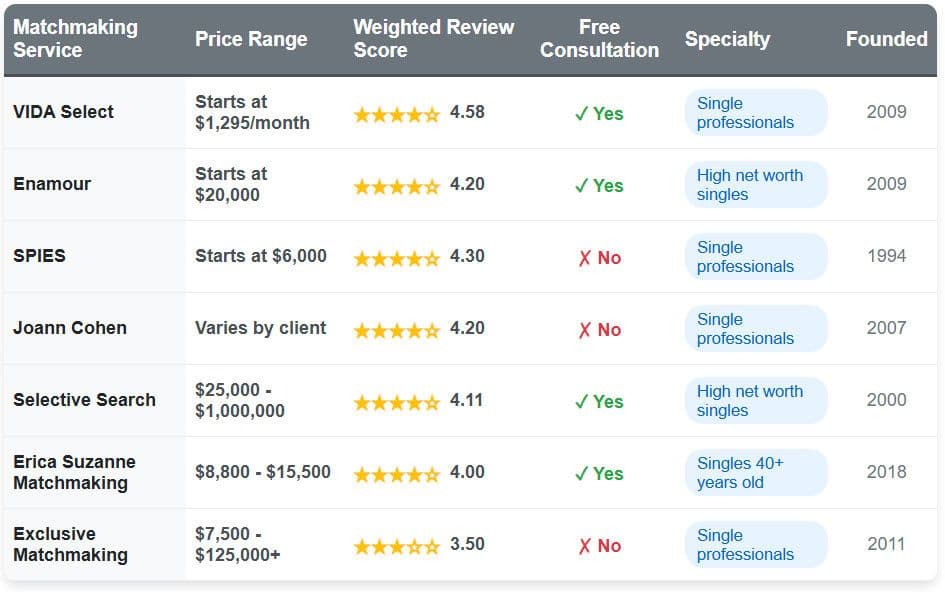This screenshot has height=592, width=945.
Task: Click the Free Consultation column header
Action: pos(599,39)
